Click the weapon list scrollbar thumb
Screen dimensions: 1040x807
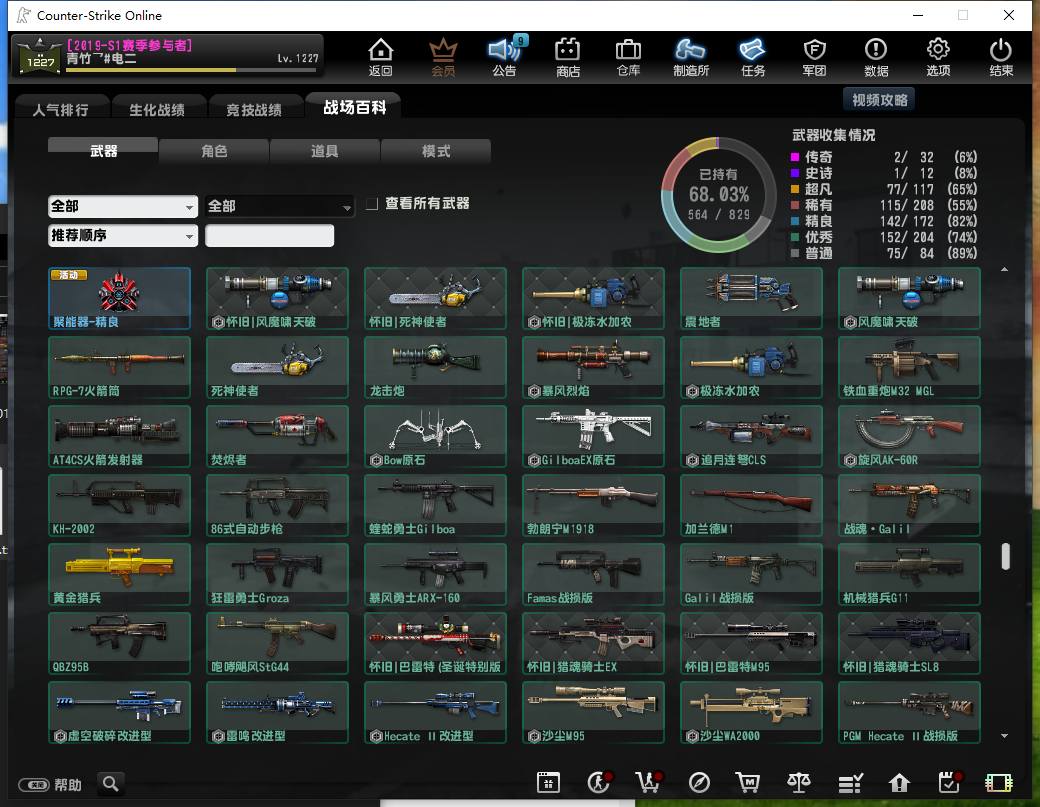pyautogui.click(x=1006, y=556)
